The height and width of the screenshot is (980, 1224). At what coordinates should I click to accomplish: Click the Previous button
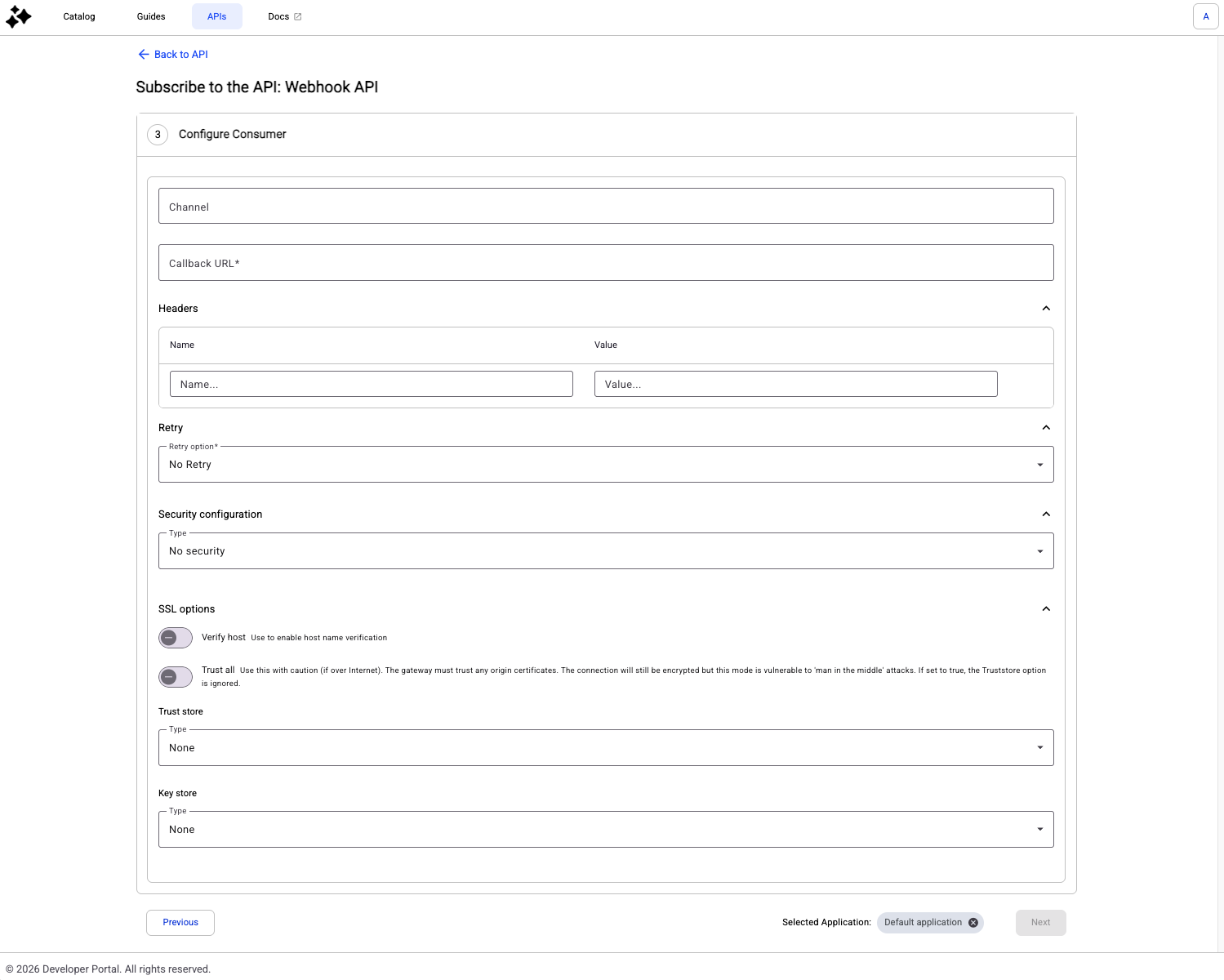(180, 923)
